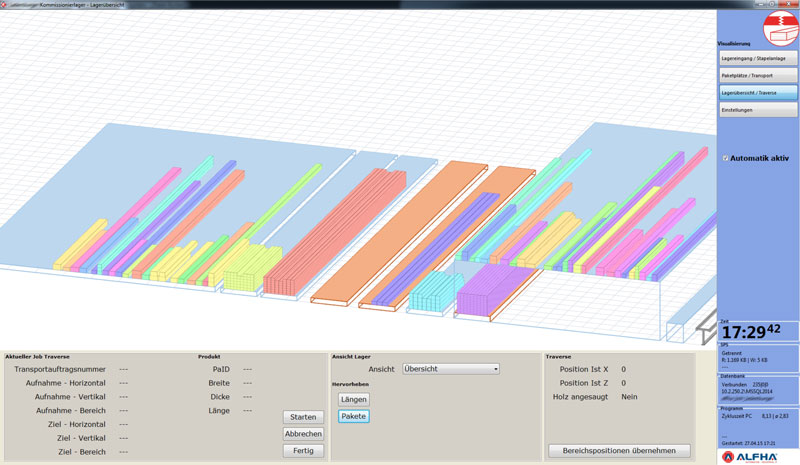Click the ALFHA company logo
Viewport: 800px width, 465px height.
[759, 456]
